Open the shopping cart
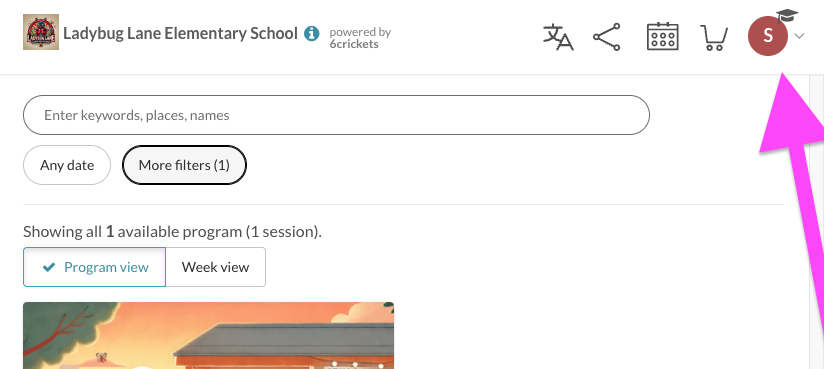Viewport: 824px width, 369px height. tap(714, 38)
